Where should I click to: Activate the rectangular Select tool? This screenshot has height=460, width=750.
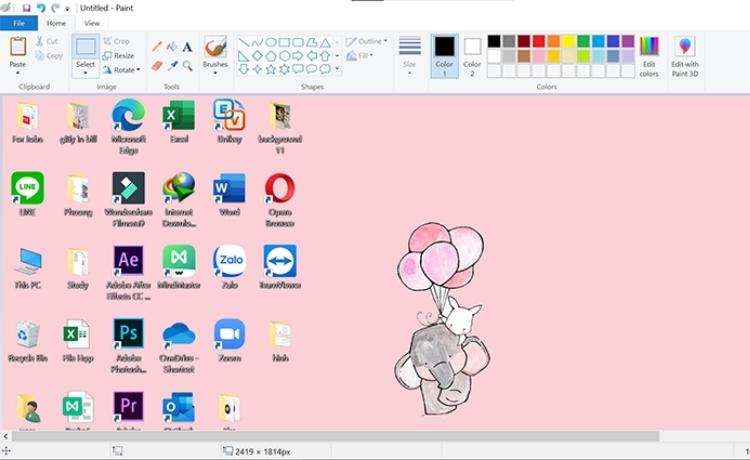coord(86,47)
